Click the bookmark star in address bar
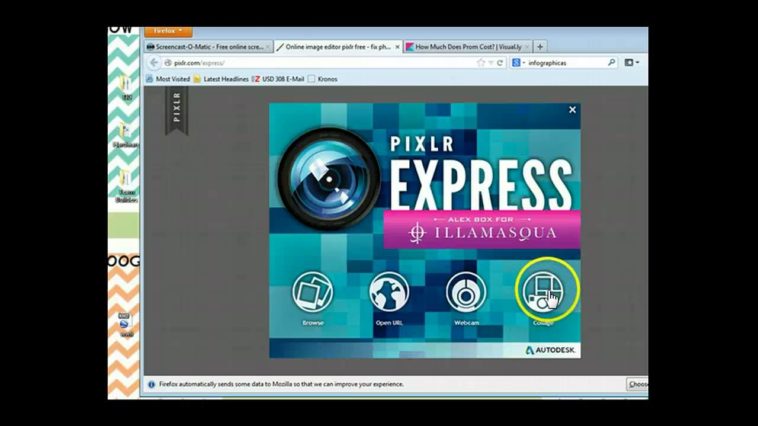This screenshot has height=426, width=758. click(481, 62)
